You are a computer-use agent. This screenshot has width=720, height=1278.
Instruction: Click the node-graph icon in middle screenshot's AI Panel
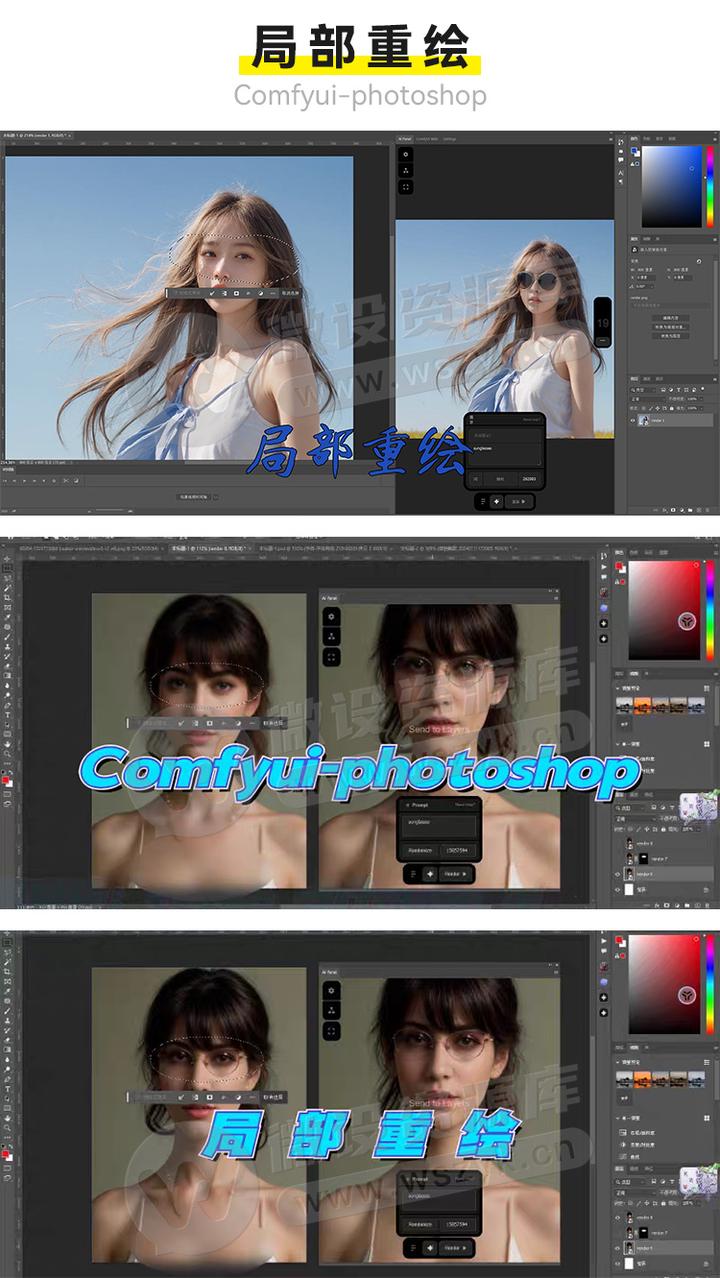point(331,637)
